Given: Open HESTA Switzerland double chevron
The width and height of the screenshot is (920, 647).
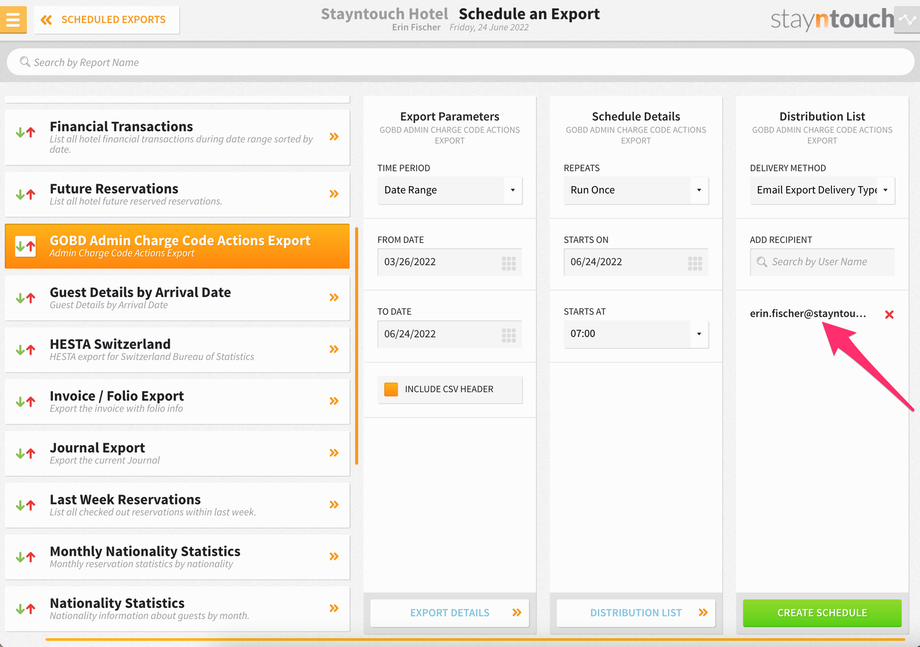Looking at the screenshot, I should tap(334, 349).
